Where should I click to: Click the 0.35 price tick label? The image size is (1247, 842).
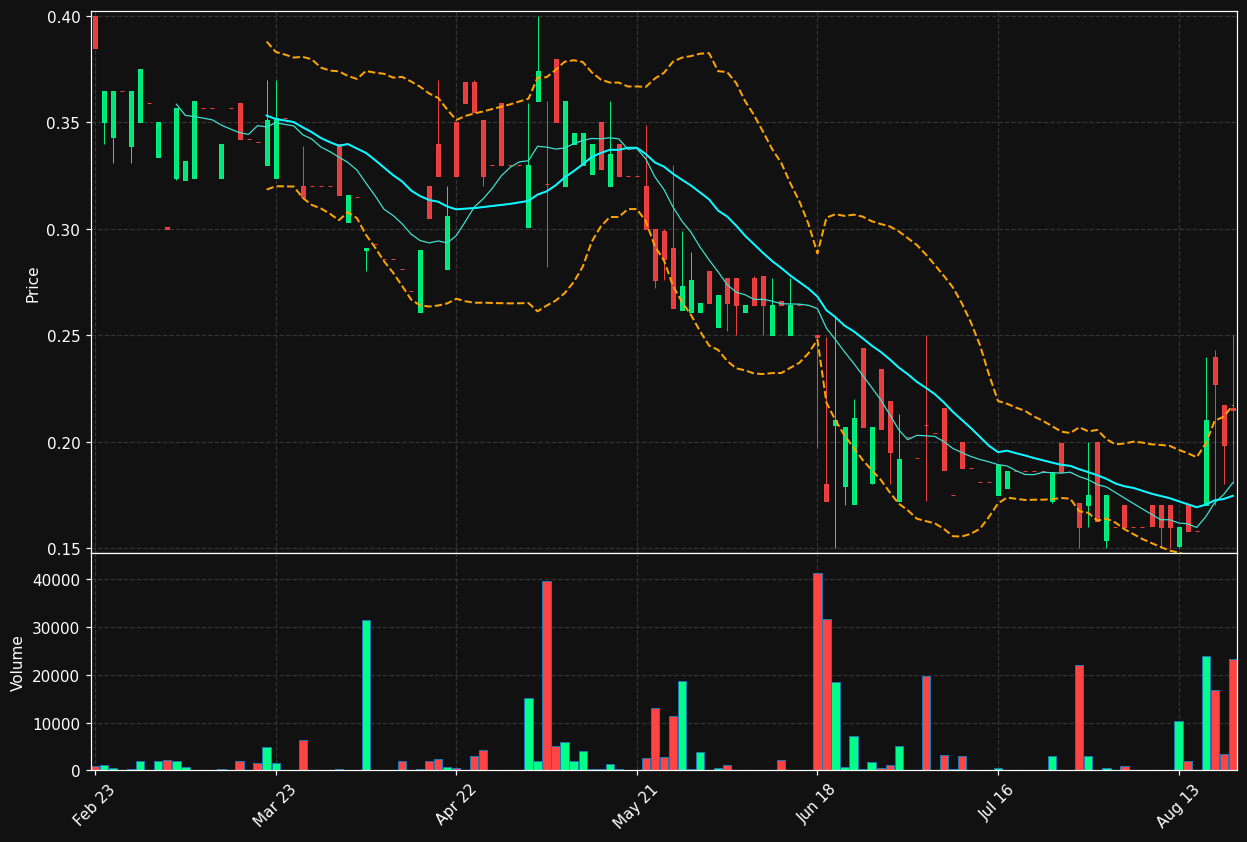64,123
